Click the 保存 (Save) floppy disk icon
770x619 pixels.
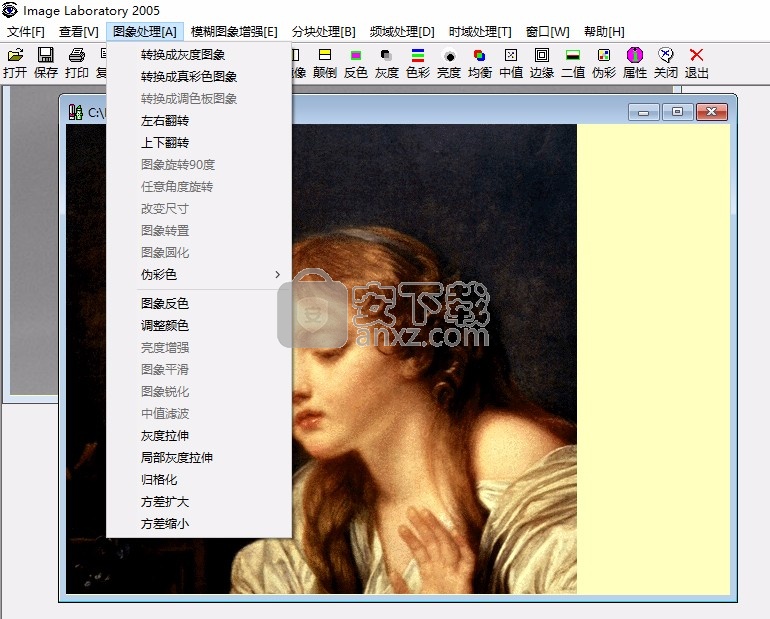click(46, 55)
